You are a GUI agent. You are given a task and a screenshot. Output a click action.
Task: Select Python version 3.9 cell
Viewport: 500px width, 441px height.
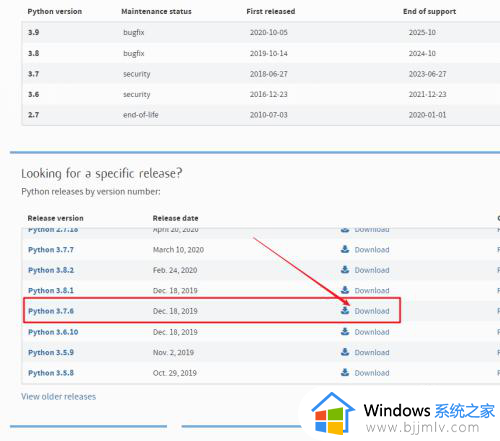tap(34, 32)
